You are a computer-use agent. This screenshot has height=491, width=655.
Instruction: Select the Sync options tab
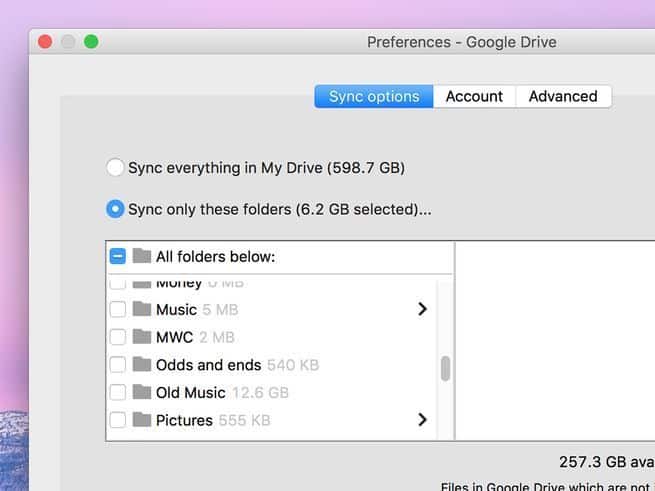tap(374, 96)
